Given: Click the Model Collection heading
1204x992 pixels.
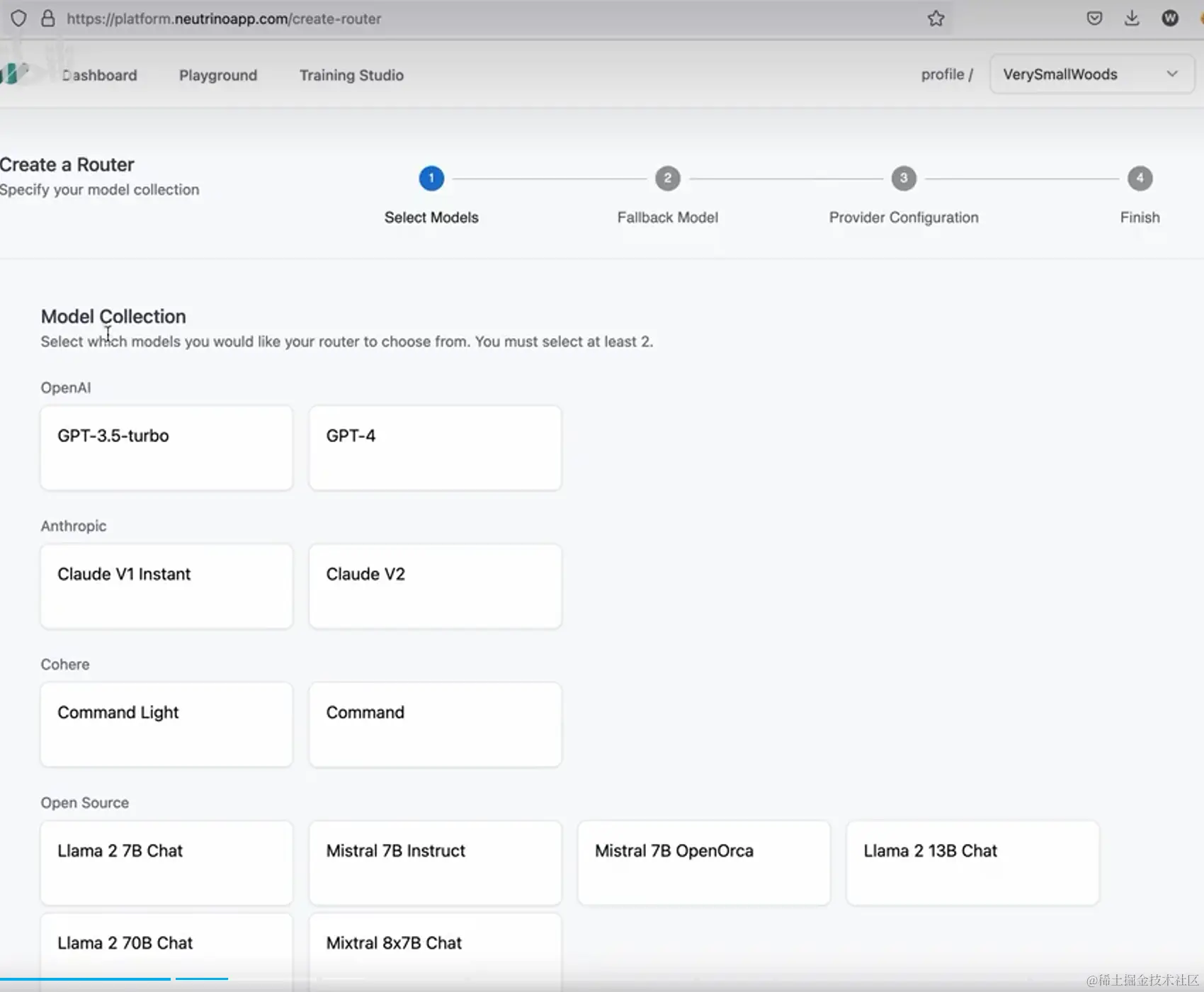Looking at the screenshot, I should click(113, 316).
